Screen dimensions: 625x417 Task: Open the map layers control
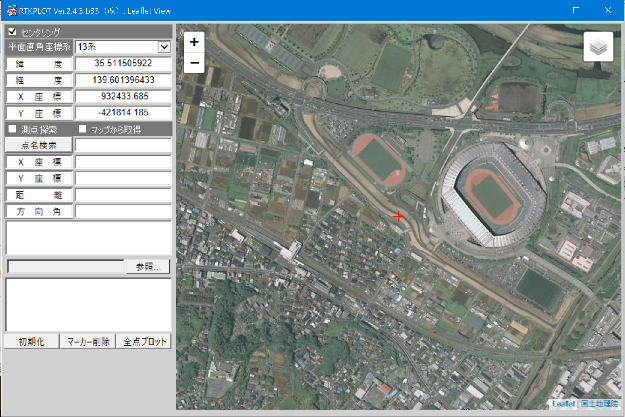tap(598, 47)
